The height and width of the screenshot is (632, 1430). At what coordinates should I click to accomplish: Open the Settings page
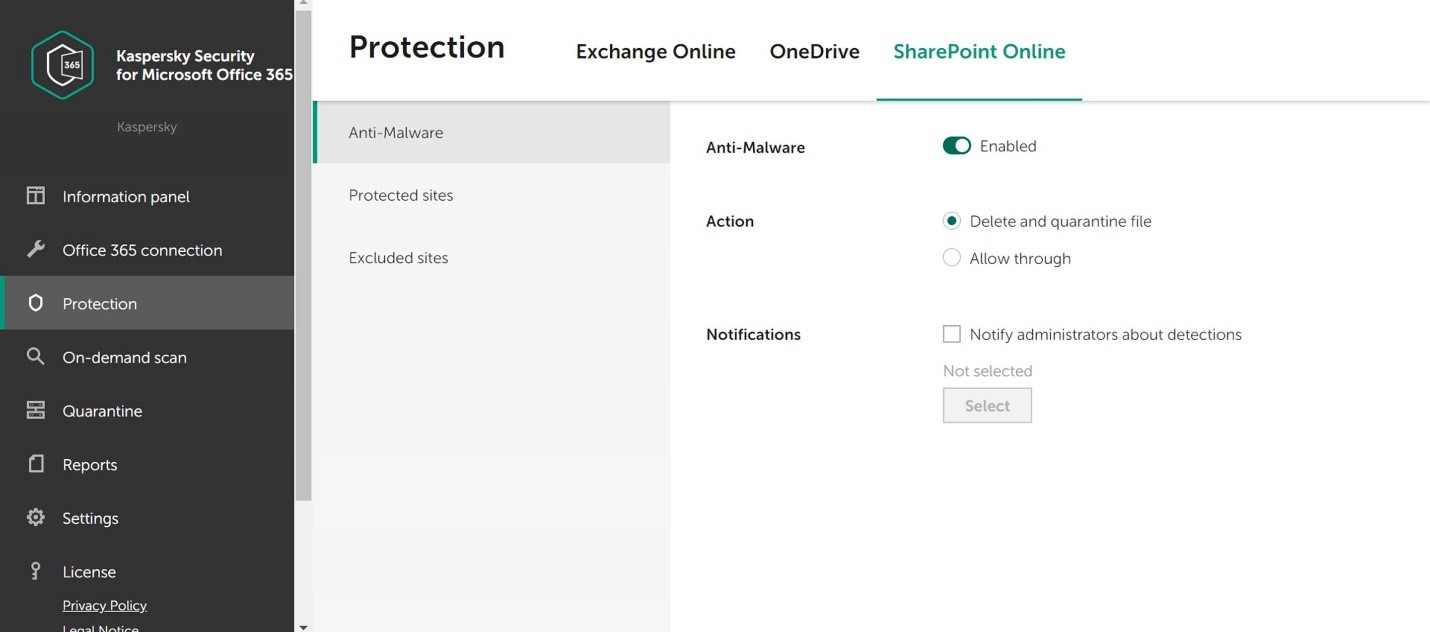click(147, 518)
